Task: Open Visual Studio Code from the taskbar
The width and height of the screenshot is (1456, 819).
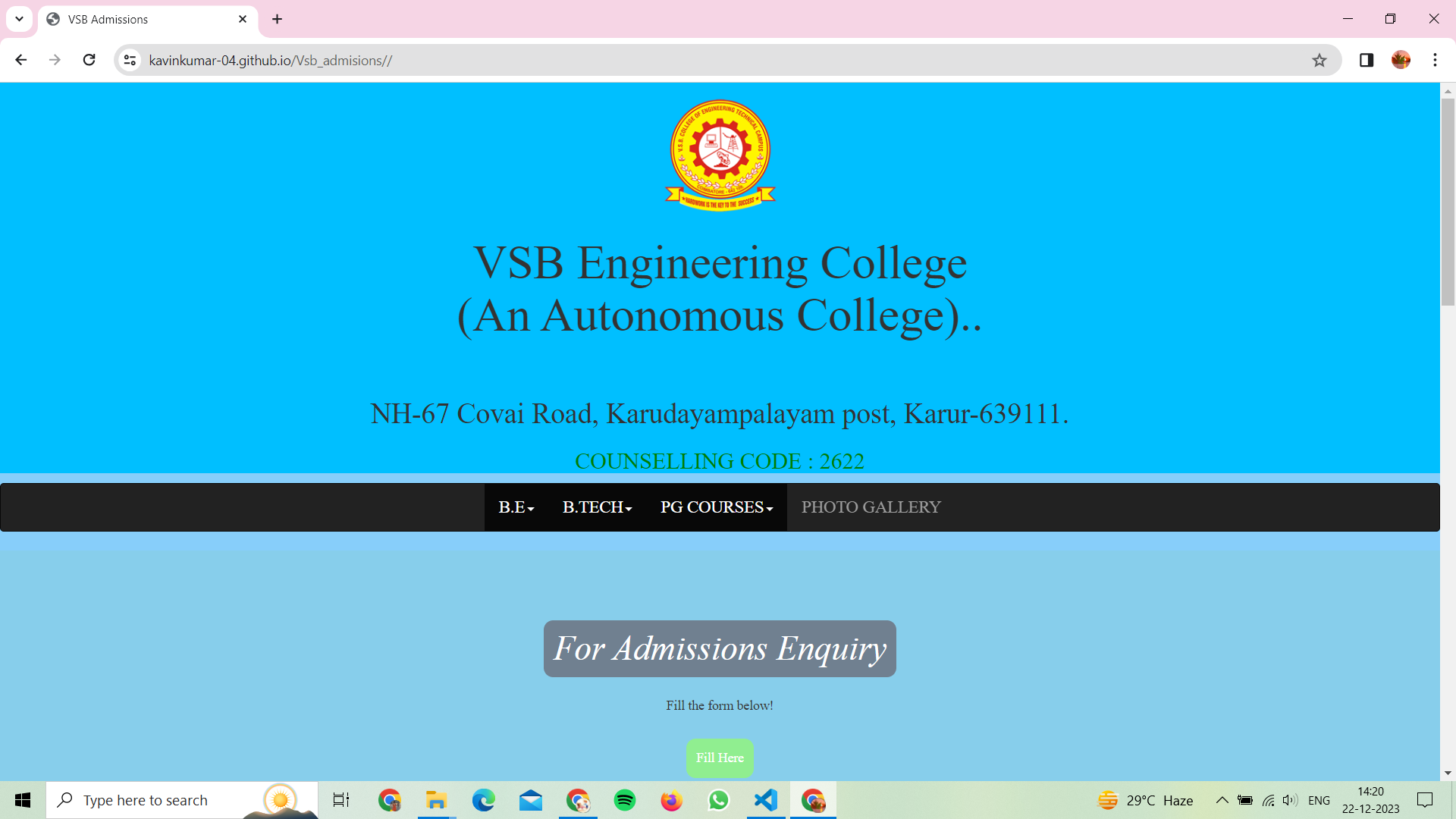Action: tap(766, 800)
